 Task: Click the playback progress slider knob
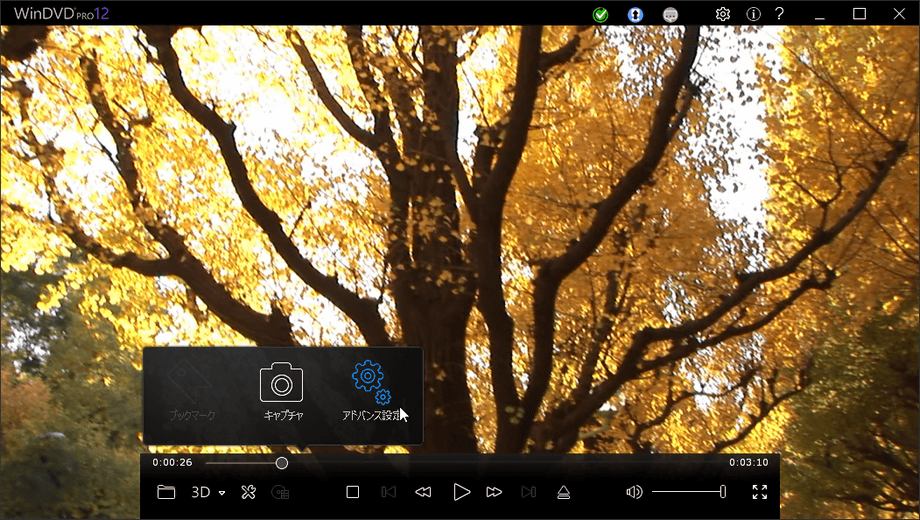282,463
